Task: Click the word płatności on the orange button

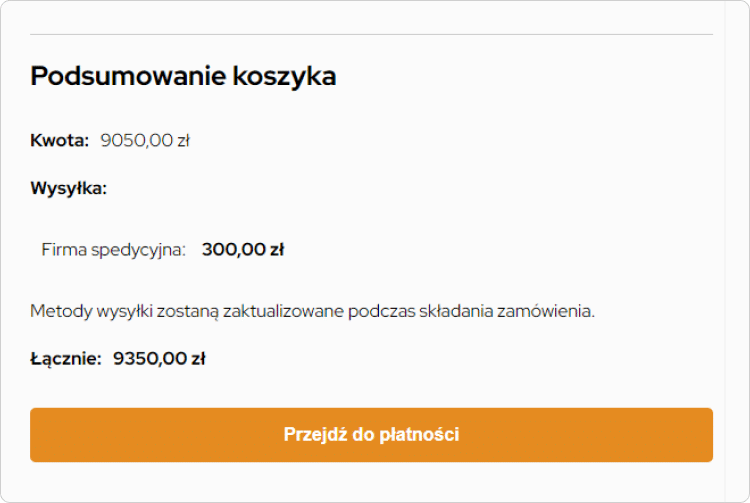Action: [422, 435]
